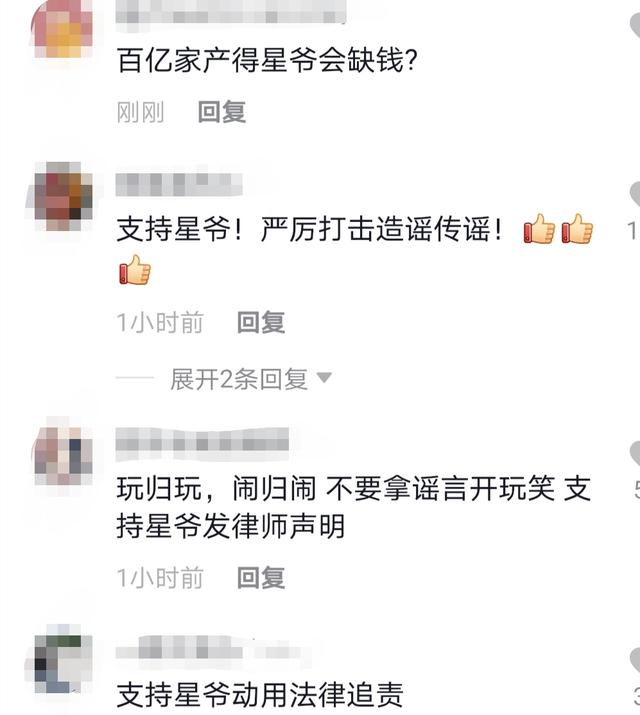
Task: Reply to the "不要拿谣言开玩笑" comment
Action: 261,577
